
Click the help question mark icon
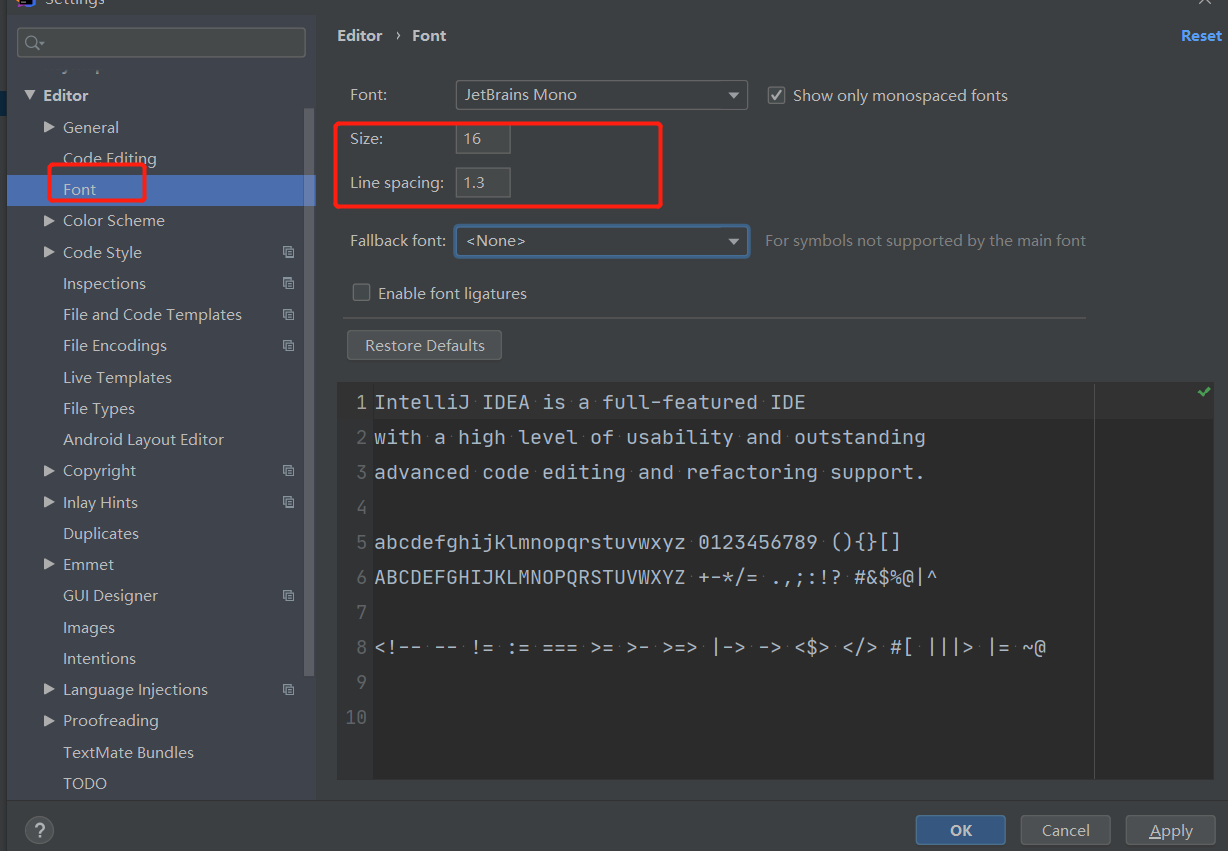tap(39, 830)
